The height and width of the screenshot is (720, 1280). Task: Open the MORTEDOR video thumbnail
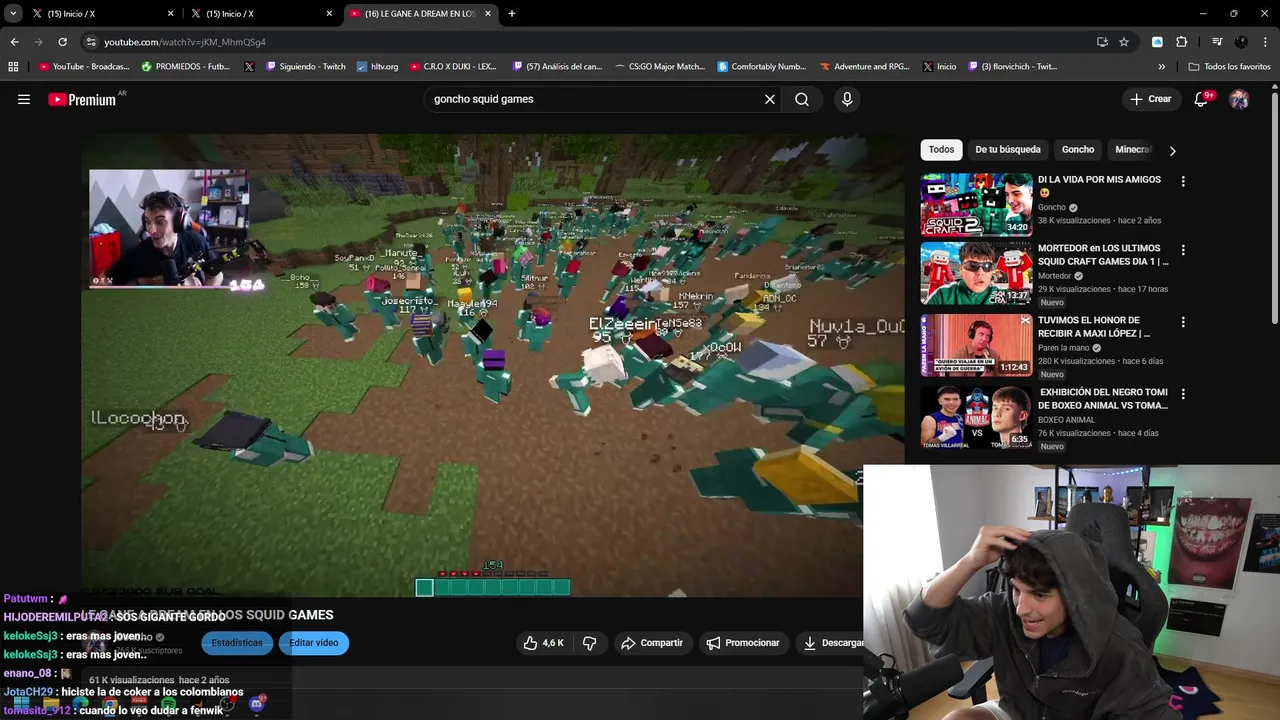(976, 273)
